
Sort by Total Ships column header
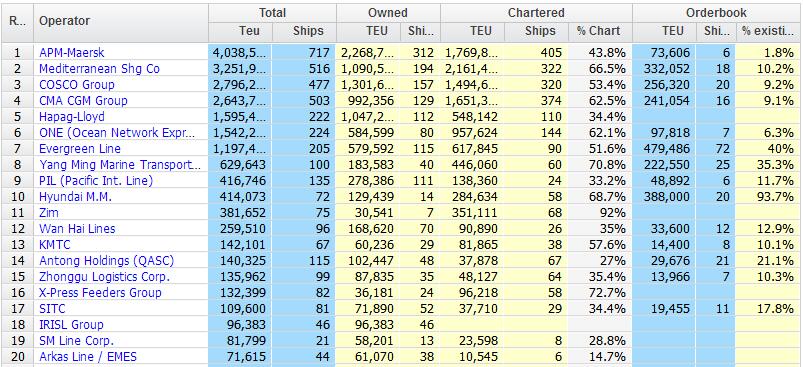point(308,31)
